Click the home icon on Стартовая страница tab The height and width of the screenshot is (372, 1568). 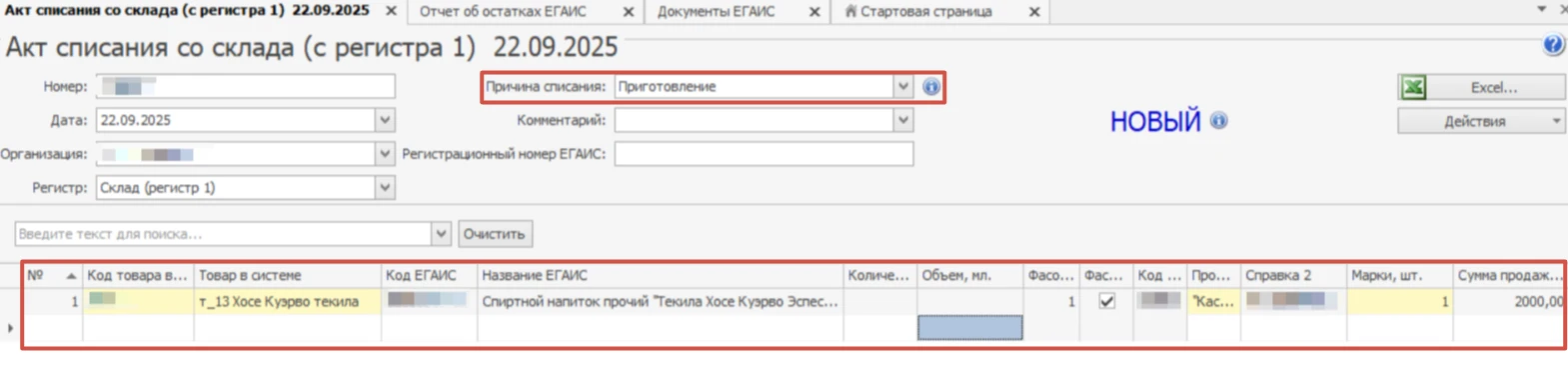coord(850,11)
